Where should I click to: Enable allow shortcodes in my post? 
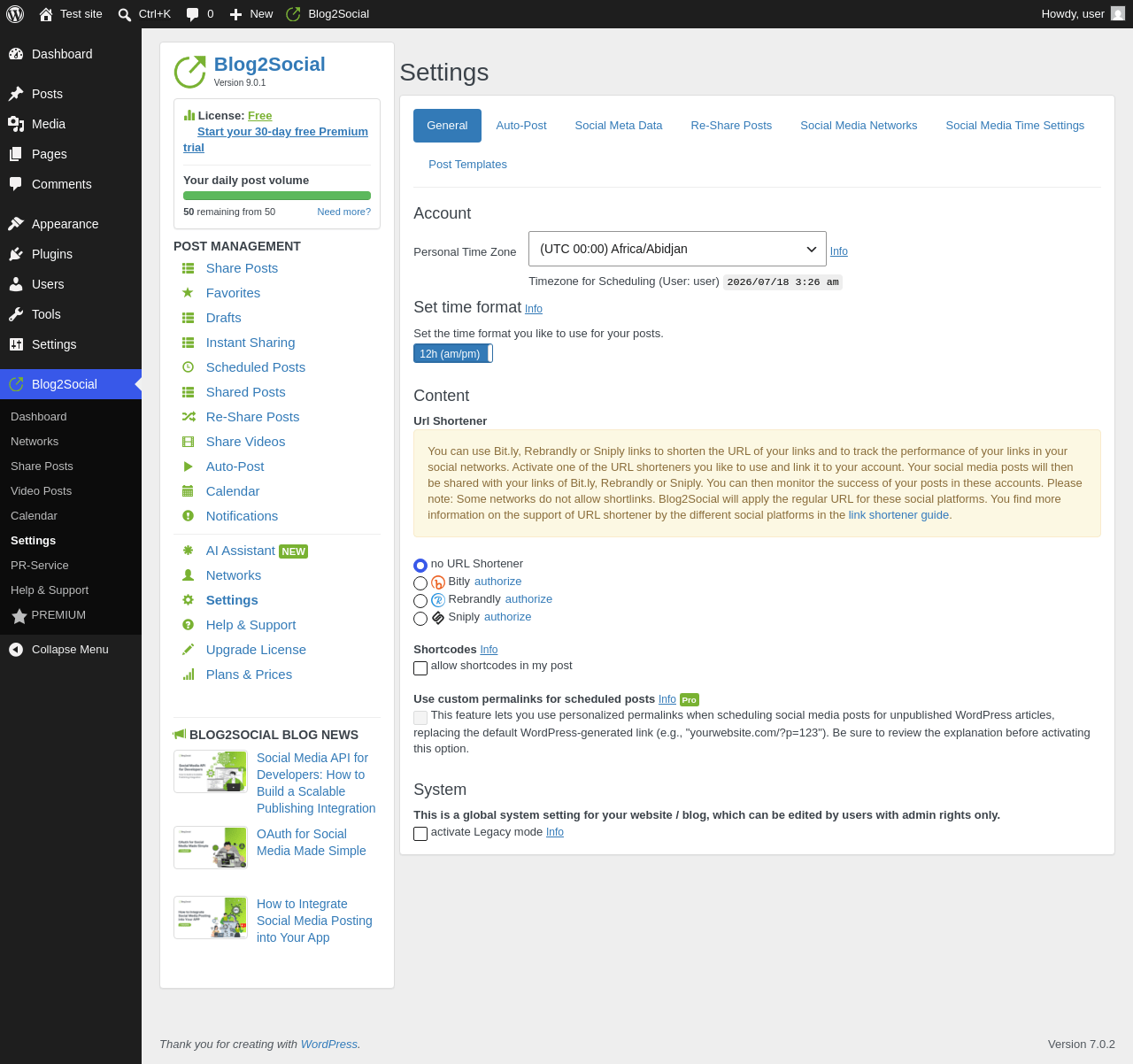coord(420,668)
